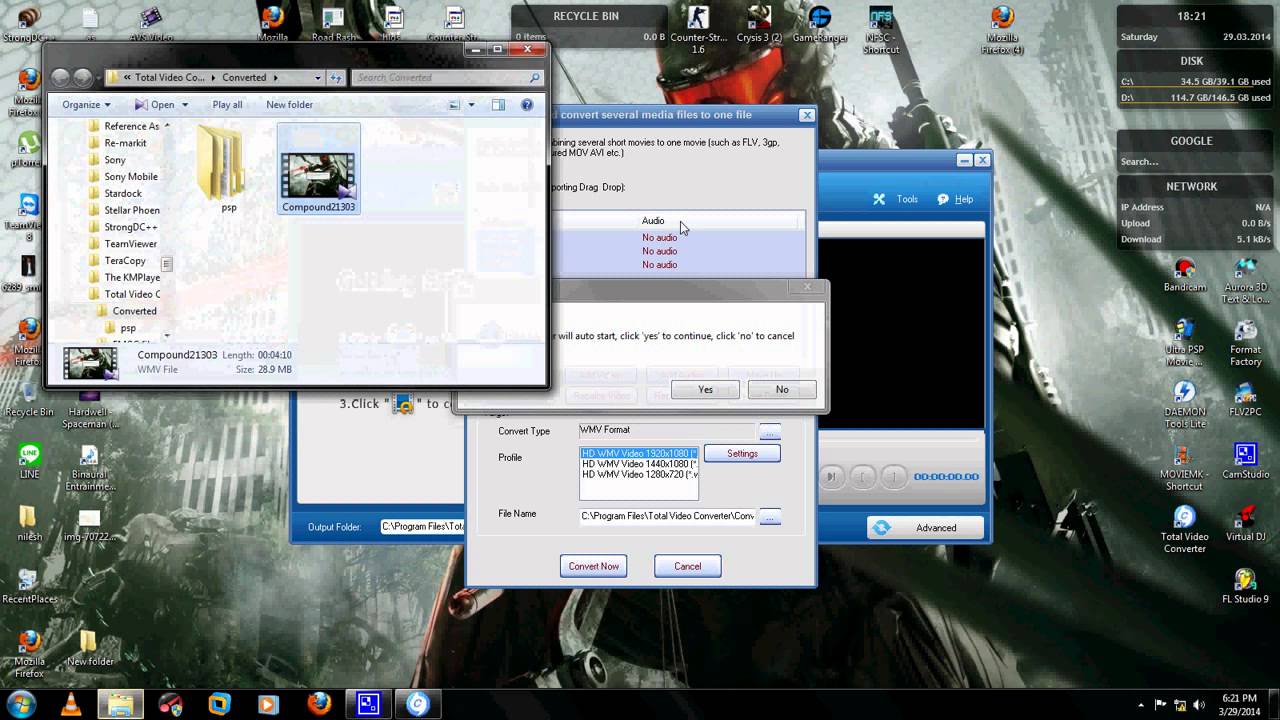Open profile Settings in convert dialog

(x=742, y=454)
